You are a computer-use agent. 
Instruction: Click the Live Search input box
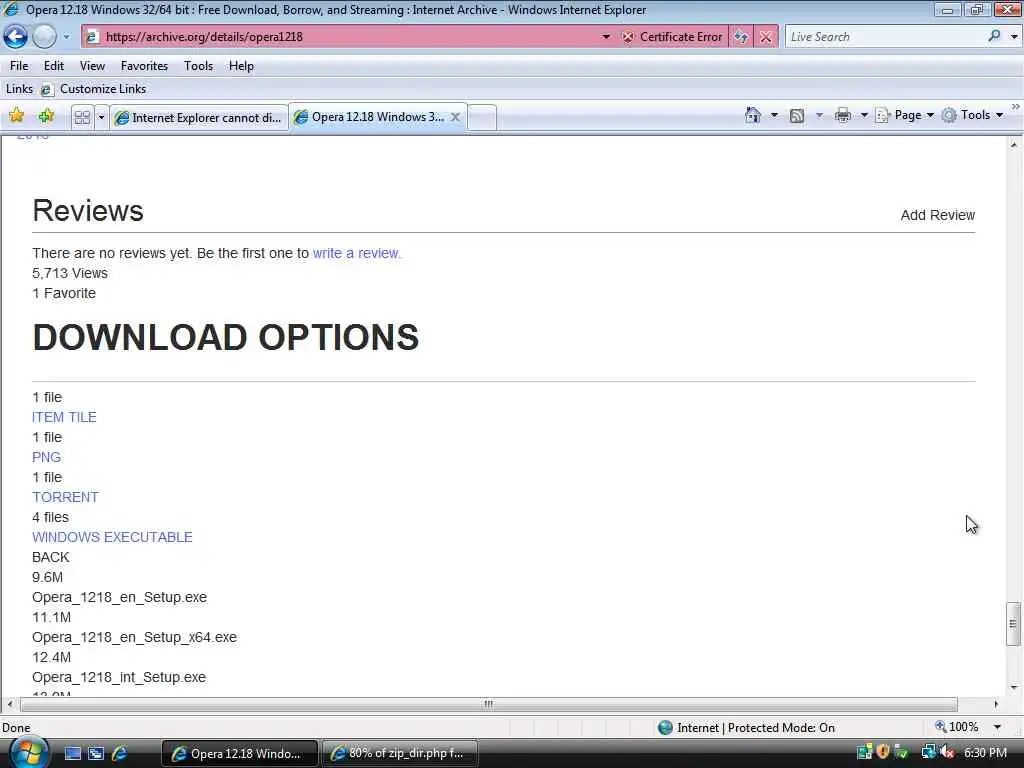[x=885, y=37]
